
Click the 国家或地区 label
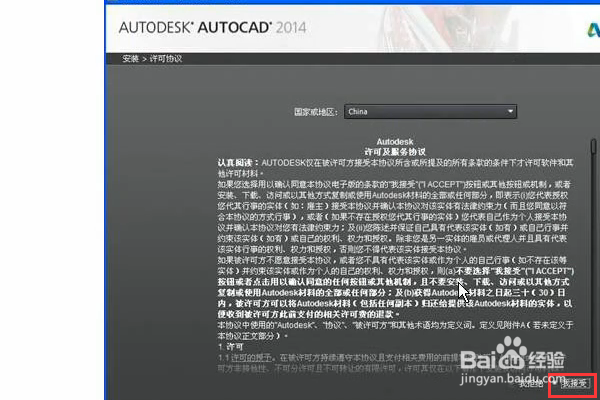pos(316,112)
